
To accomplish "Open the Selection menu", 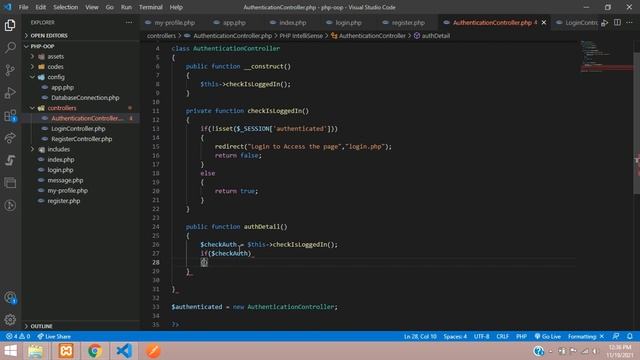I will coord(65,7).
